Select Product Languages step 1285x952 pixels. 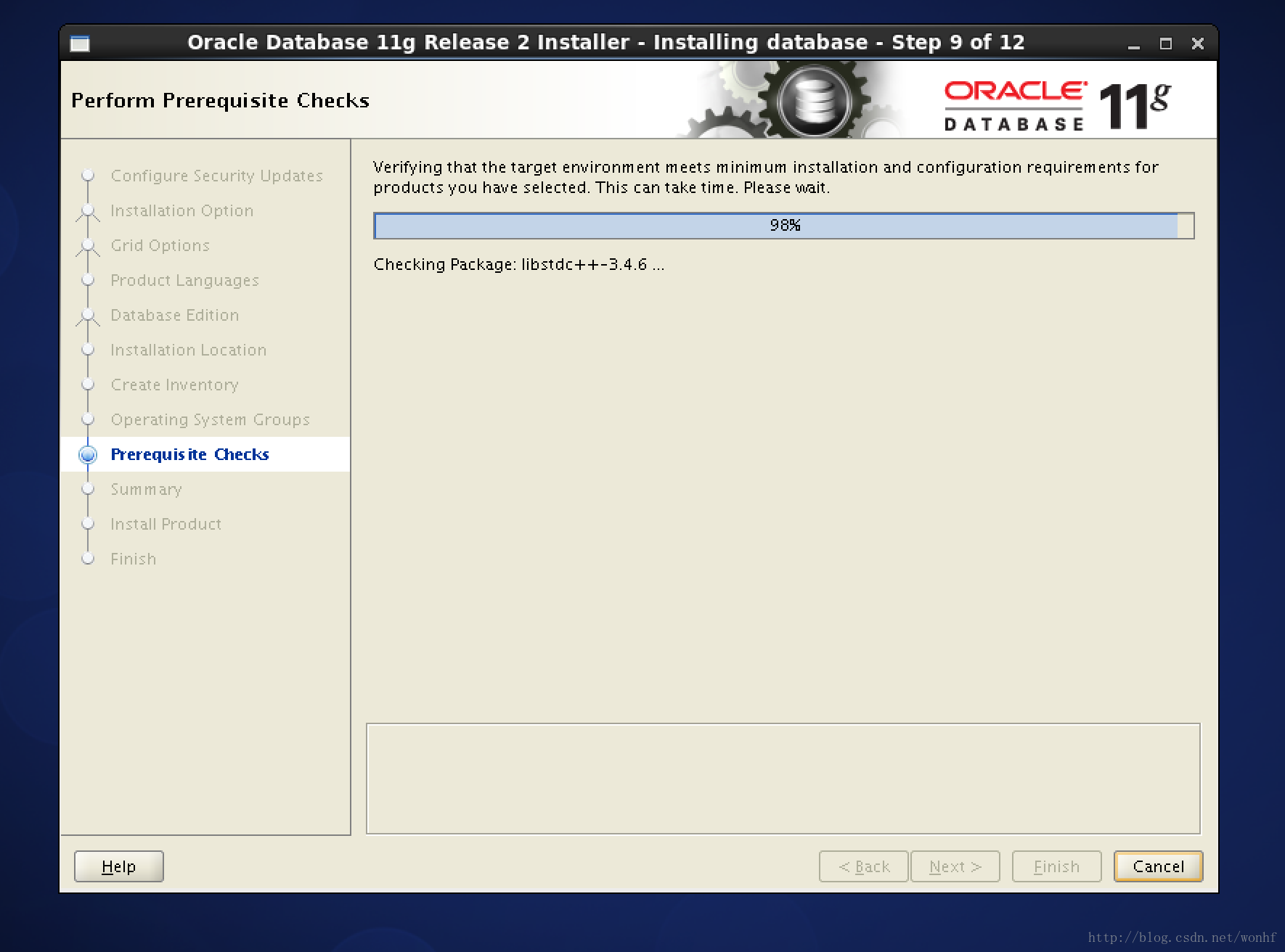pos(184,280)
